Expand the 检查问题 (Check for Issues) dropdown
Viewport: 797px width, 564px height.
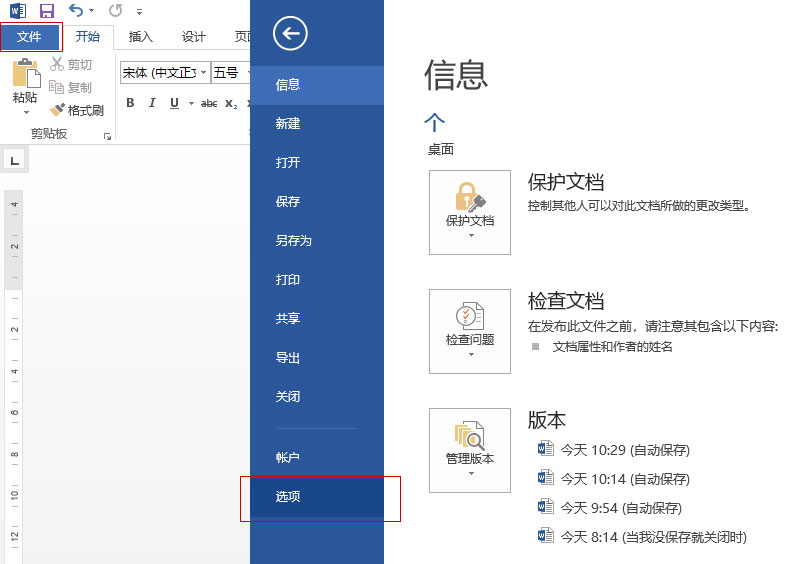(x=469, y=331)
